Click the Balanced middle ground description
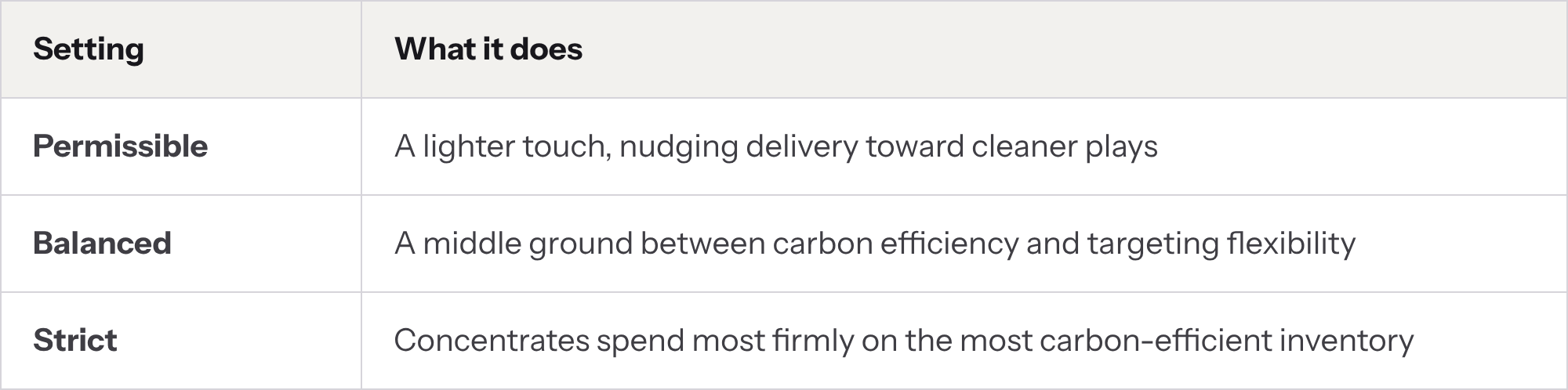The image size is (1568, 390). tap(875, 244)
